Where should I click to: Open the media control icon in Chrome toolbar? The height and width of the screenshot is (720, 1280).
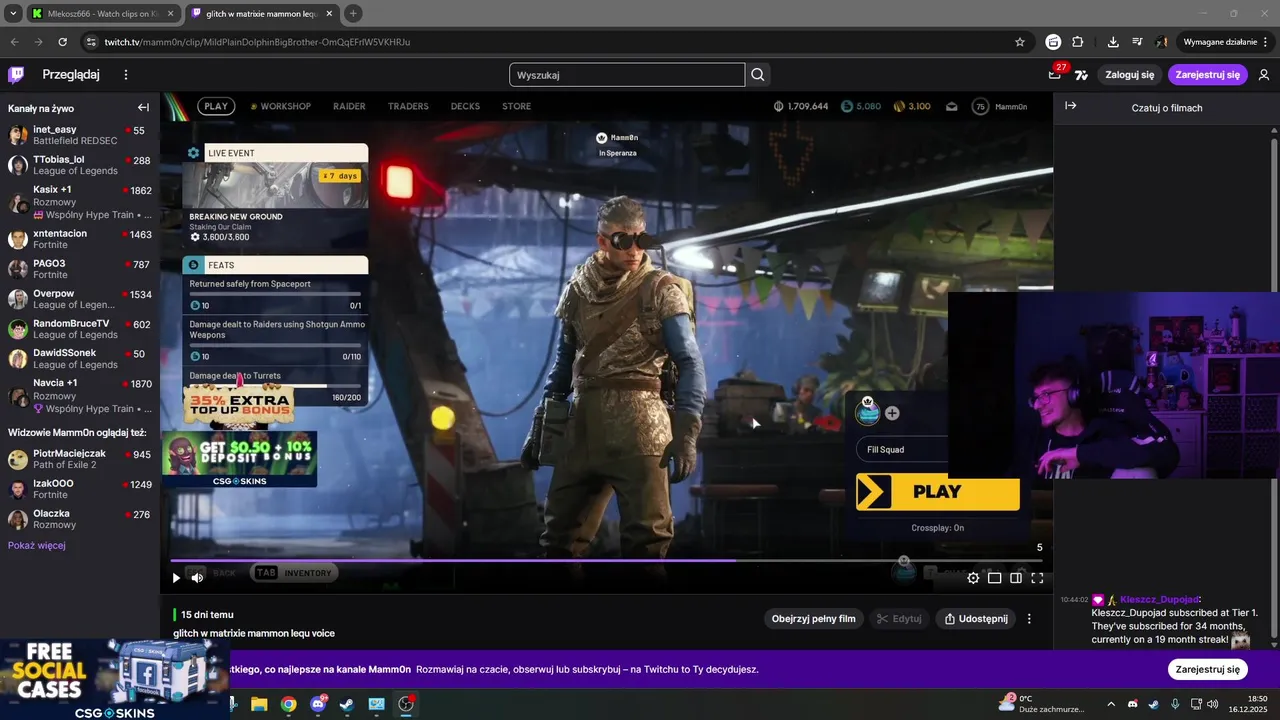click(x=1137, y=42)
